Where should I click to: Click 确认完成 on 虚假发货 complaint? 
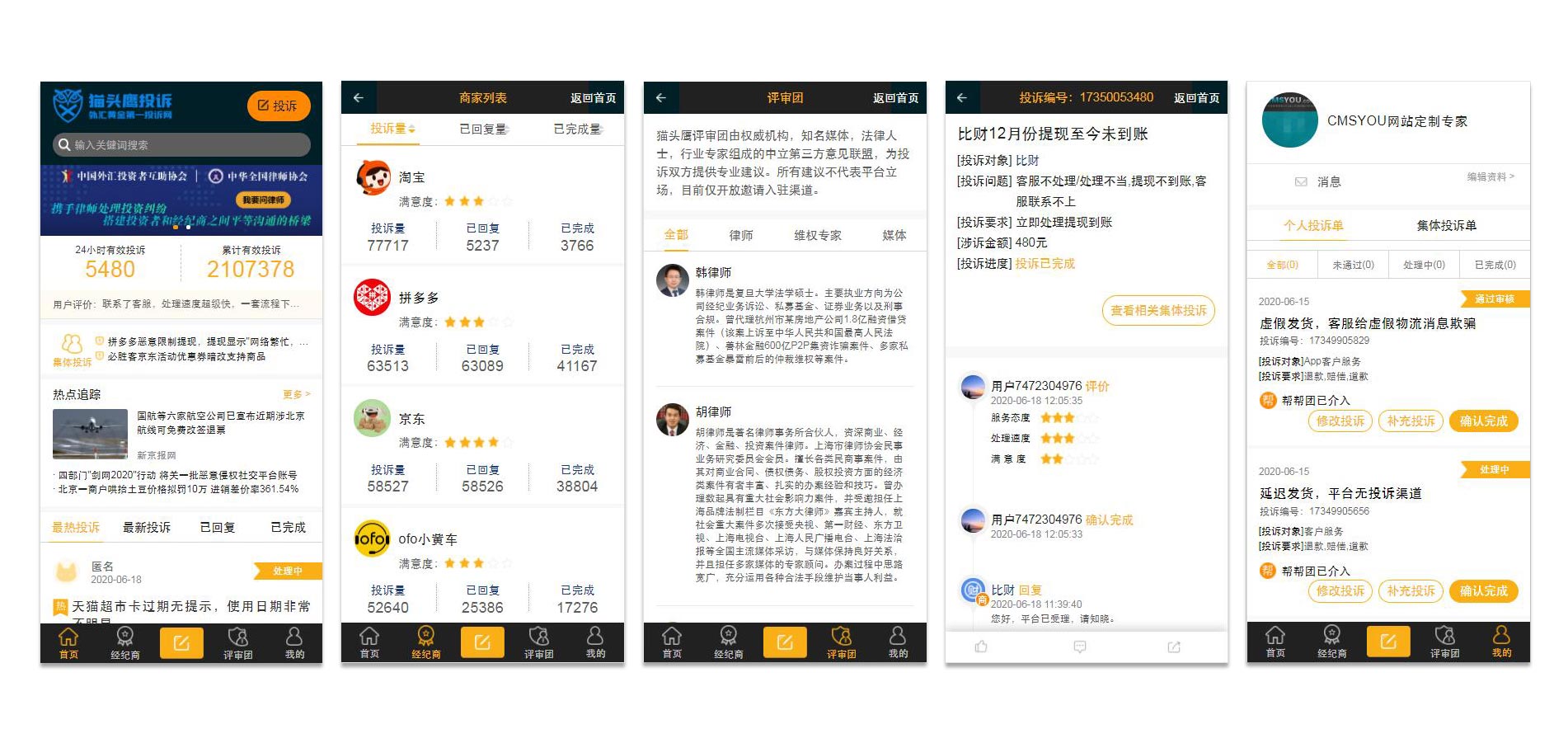pos(1483,421)
